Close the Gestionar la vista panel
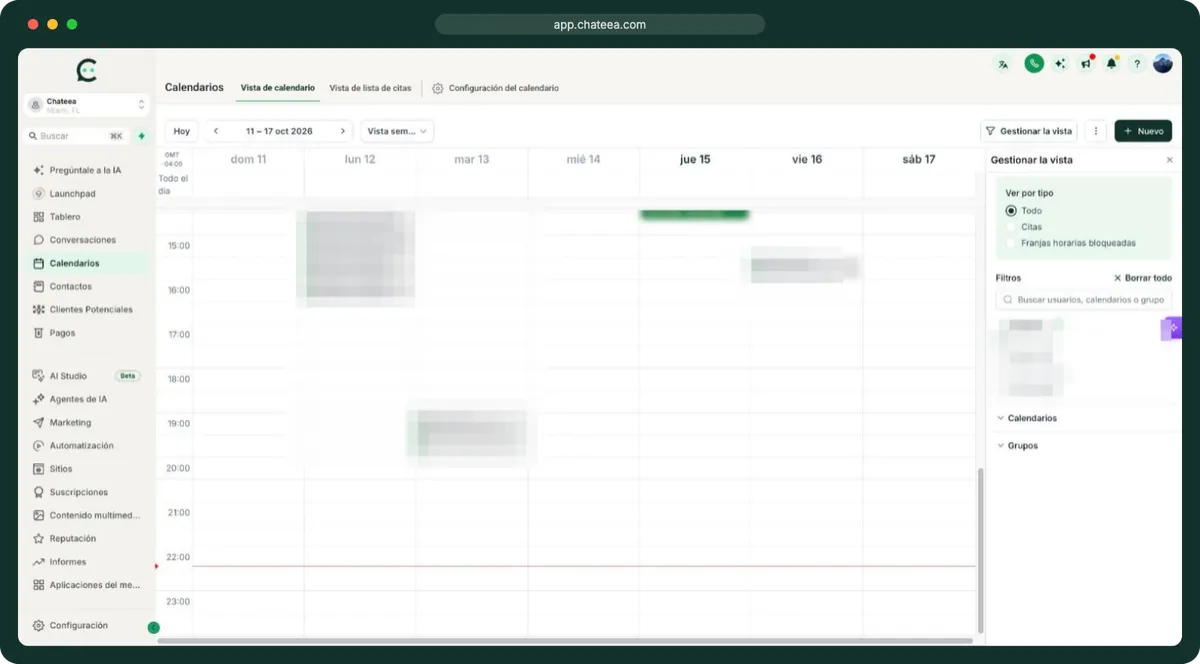Image resolution: width=1200 pixels, height=664 pixels. click(1170, 160)
